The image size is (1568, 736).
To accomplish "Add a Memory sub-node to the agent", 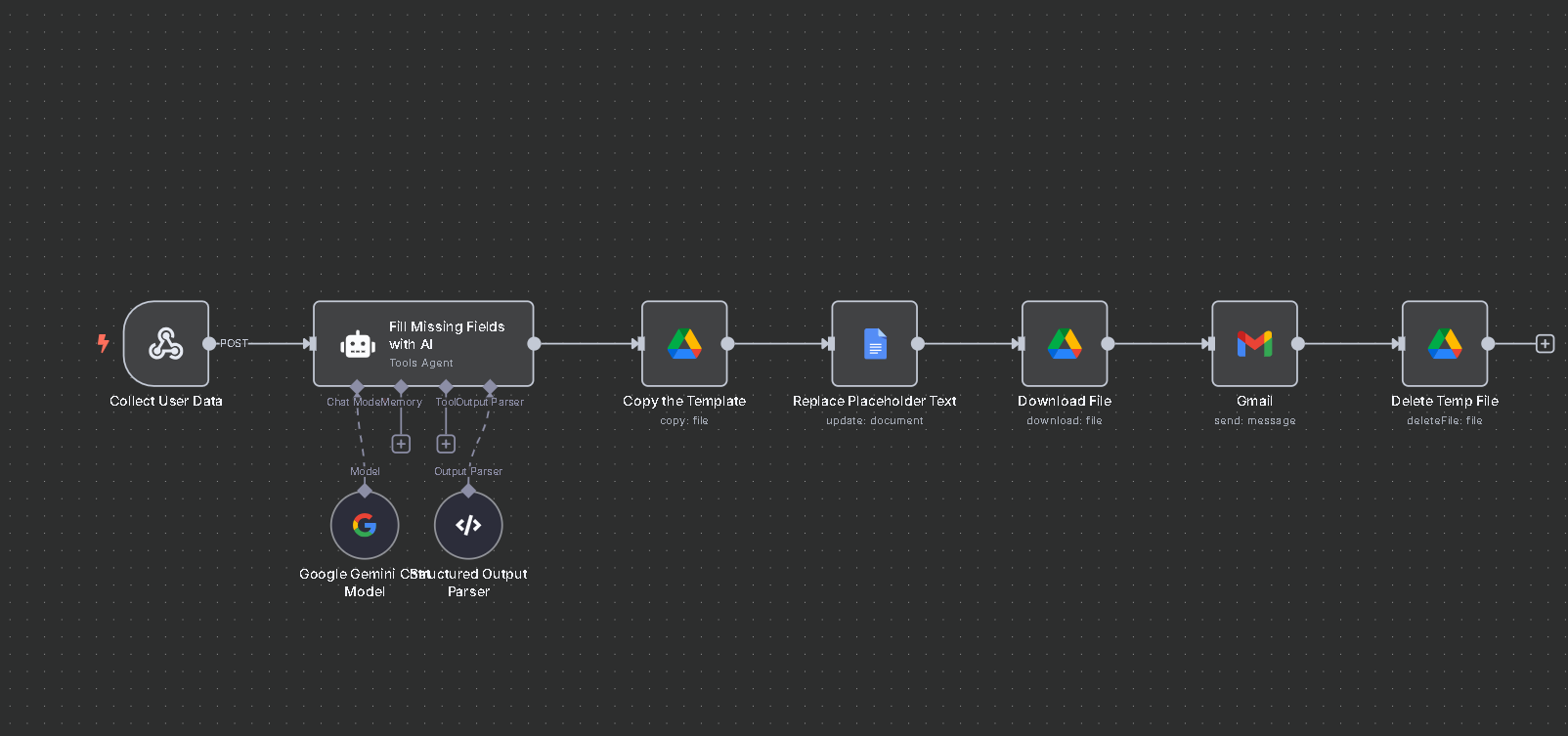I will tap(401, 444).
